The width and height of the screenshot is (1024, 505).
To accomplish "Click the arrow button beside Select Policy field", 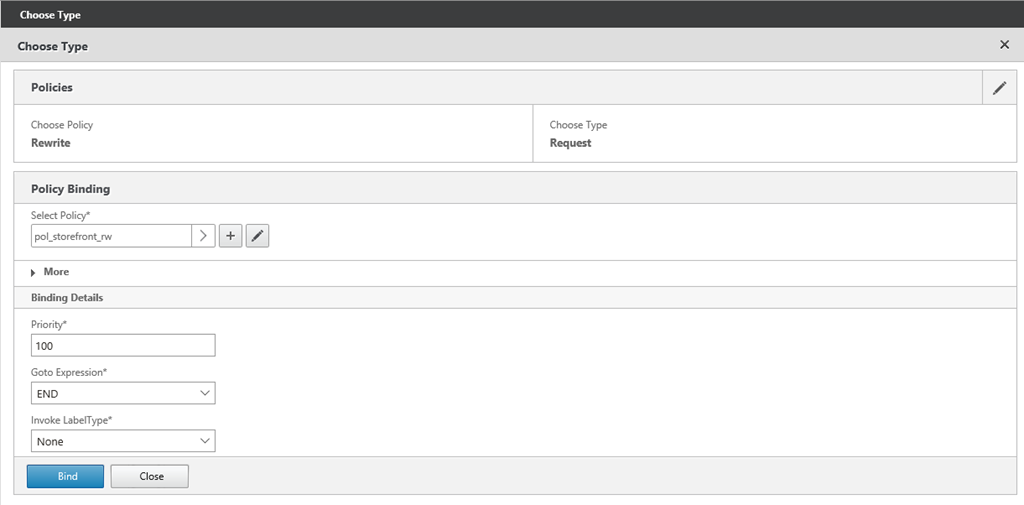I will point(203,236).
